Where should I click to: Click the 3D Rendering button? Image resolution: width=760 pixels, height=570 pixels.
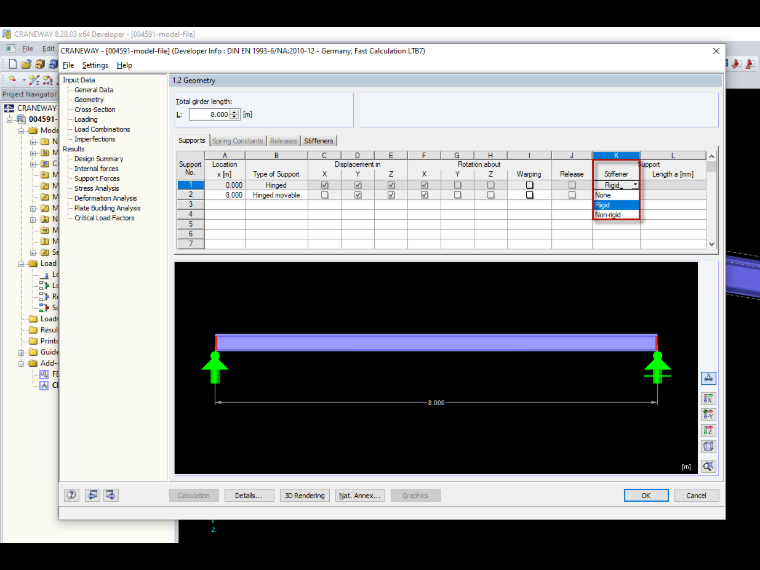click(x=304, y=495)
